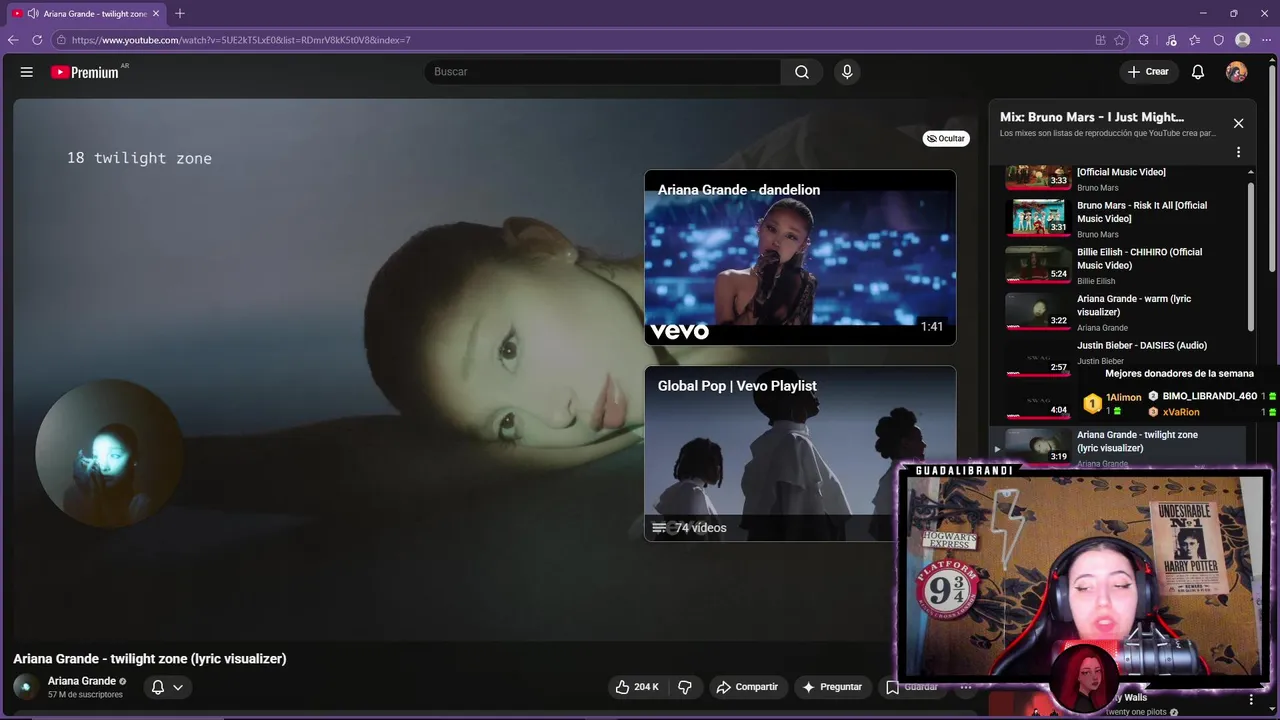
Task: Open the Mix playlist three-dot options
Action: [x=1238, y=152]
